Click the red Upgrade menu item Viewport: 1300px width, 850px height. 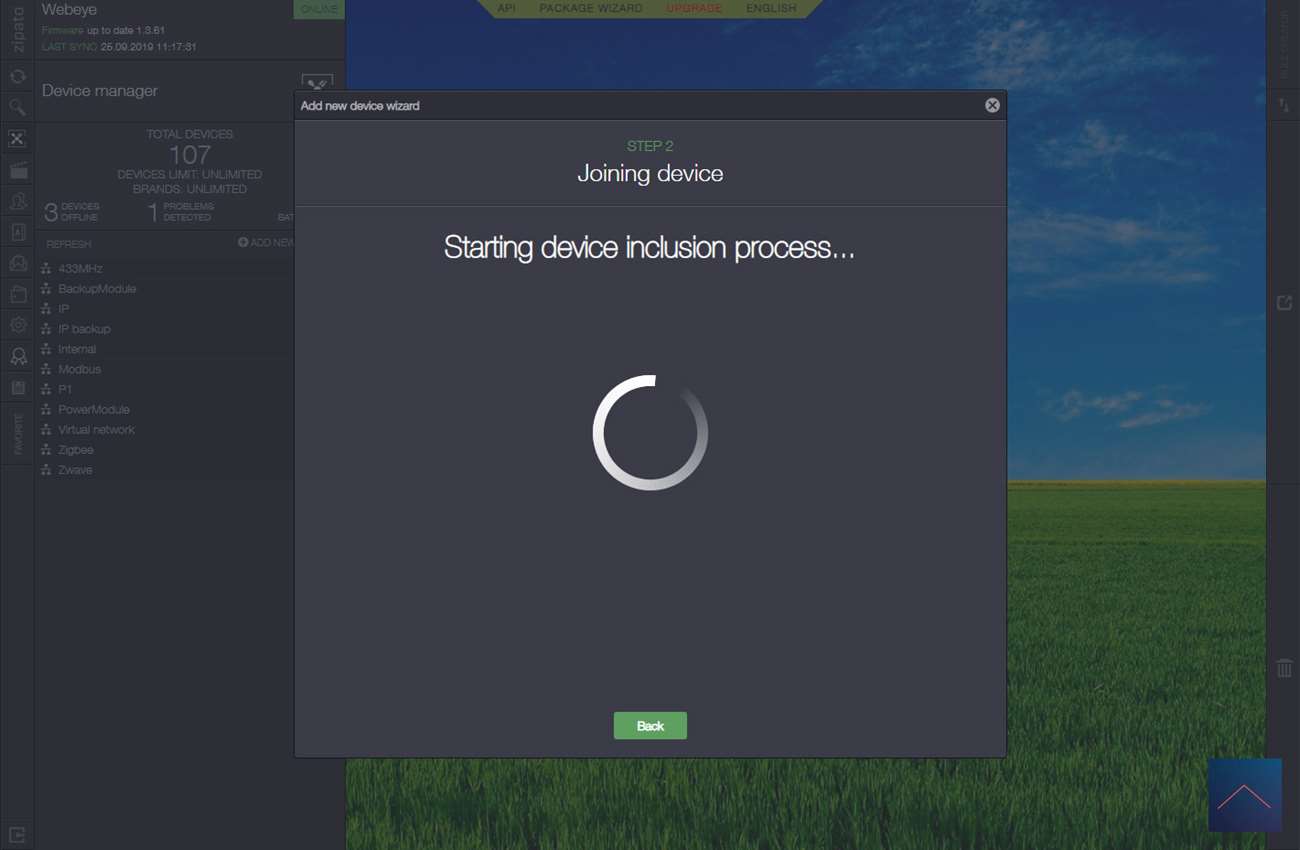(x=693, y=8)
